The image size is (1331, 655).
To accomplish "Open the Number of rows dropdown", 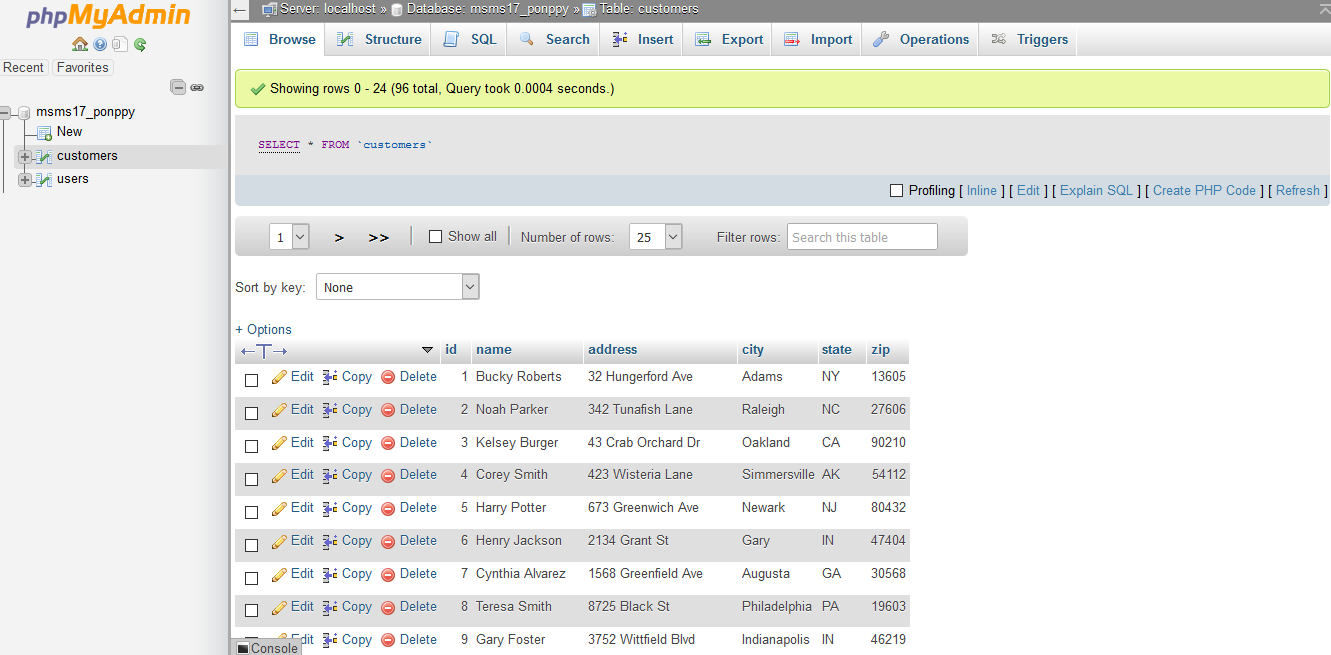I will pyautogui.click(x=656, y=237).
